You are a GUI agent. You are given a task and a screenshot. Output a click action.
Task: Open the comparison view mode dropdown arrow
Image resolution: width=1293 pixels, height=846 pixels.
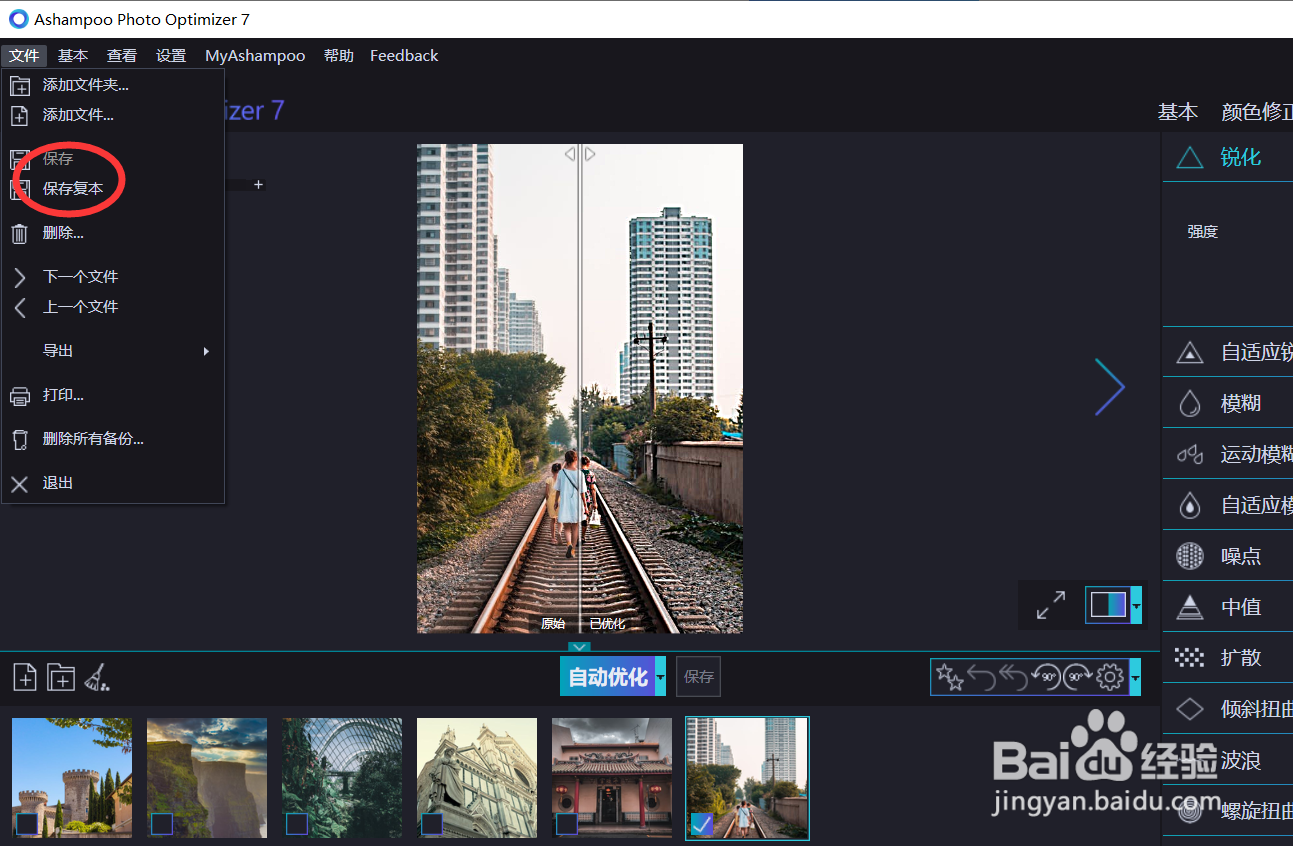click(1136, 605)
